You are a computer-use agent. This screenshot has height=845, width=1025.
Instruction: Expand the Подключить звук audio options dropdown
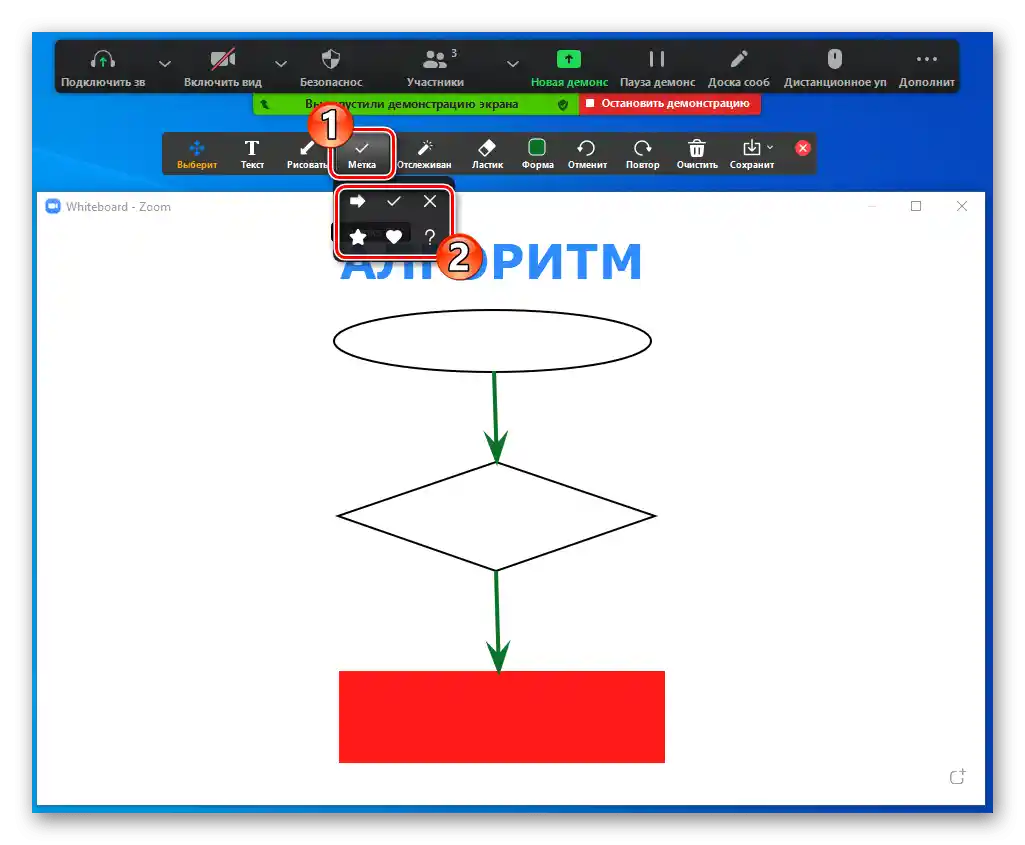[x=166, y=62]
